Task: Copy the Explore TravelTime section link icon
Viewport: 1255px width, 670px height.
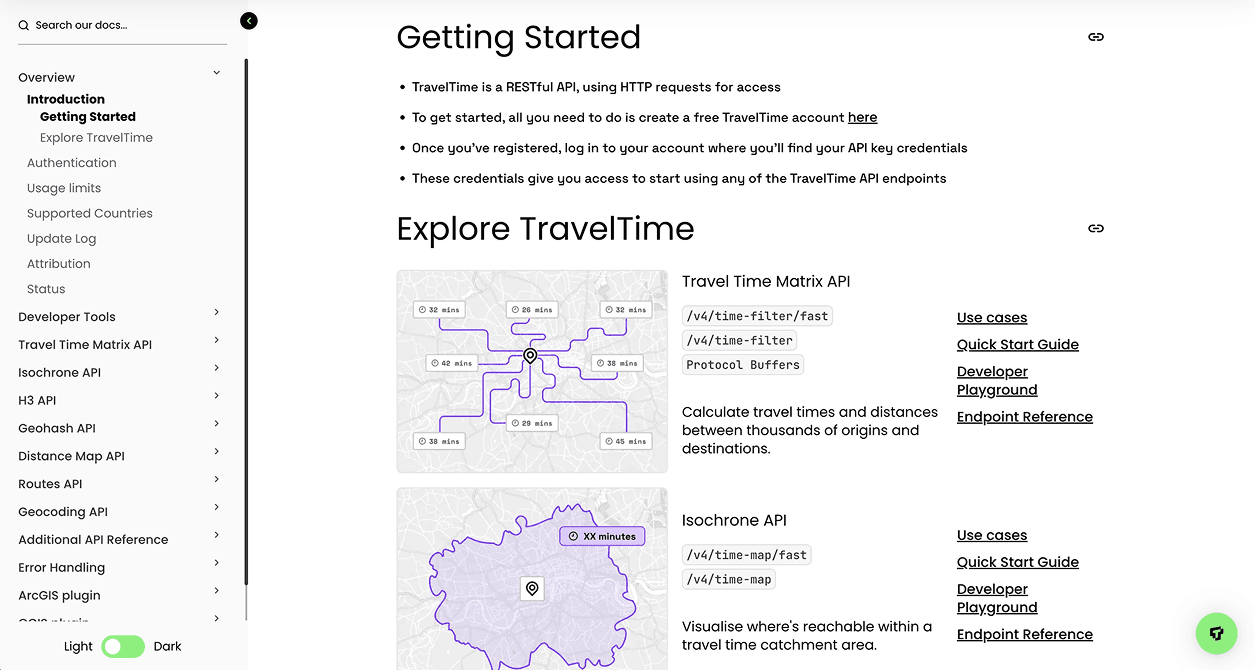Action: click(1096, 228)
